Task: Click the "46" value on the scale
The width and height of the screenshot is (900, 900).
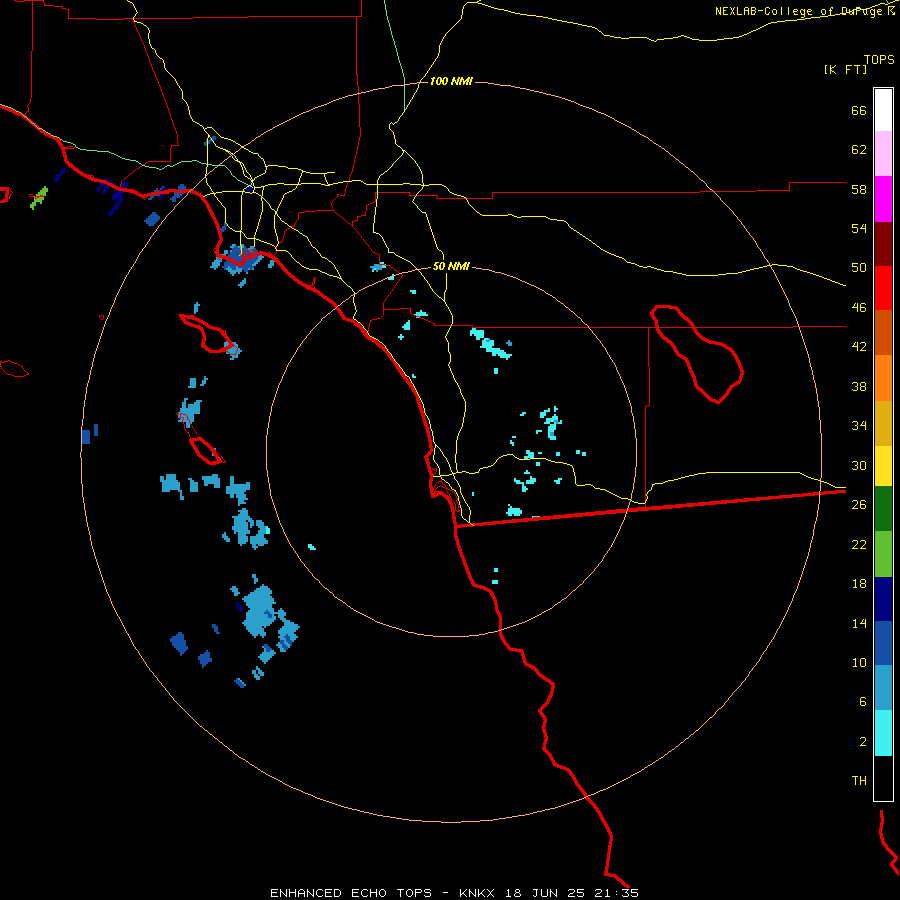Action: pos(859,308)
